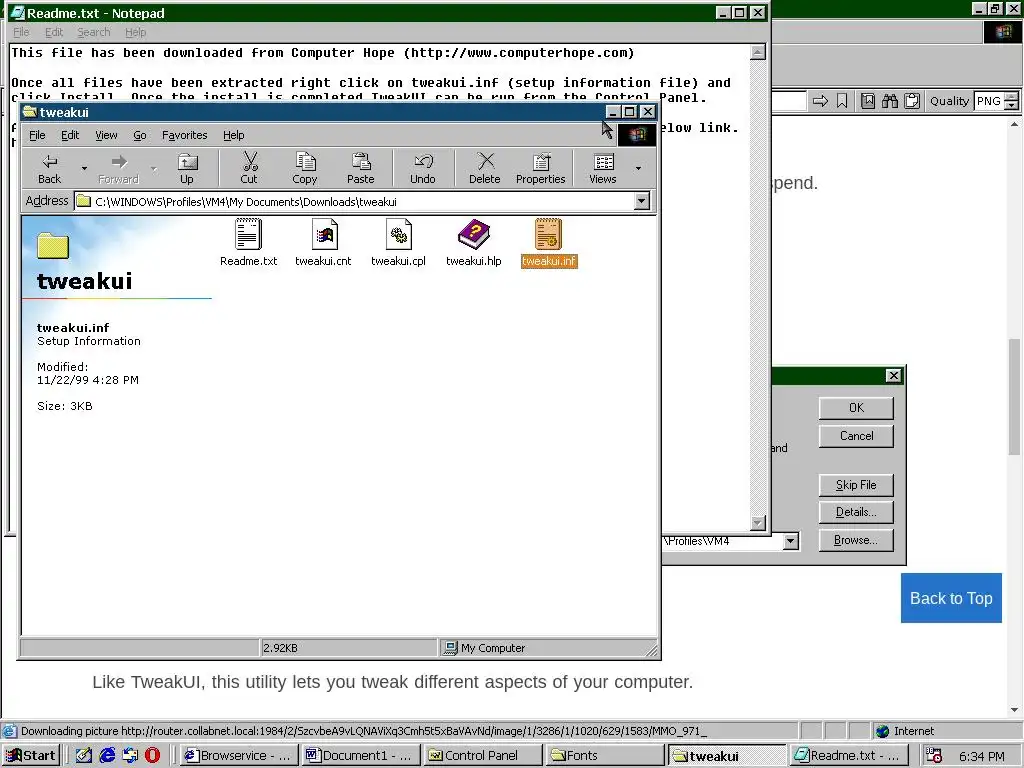The image size is (1024, 768).
Task: Click the system tray scheduler icon
Action: click(x=933, y=756)
